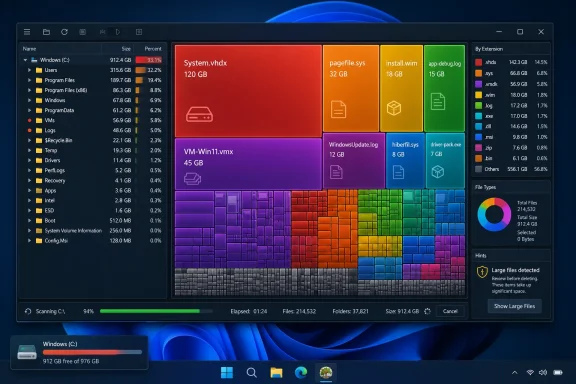Open the Windows Start button
The image size is (576, 384).
click(227, 373)
